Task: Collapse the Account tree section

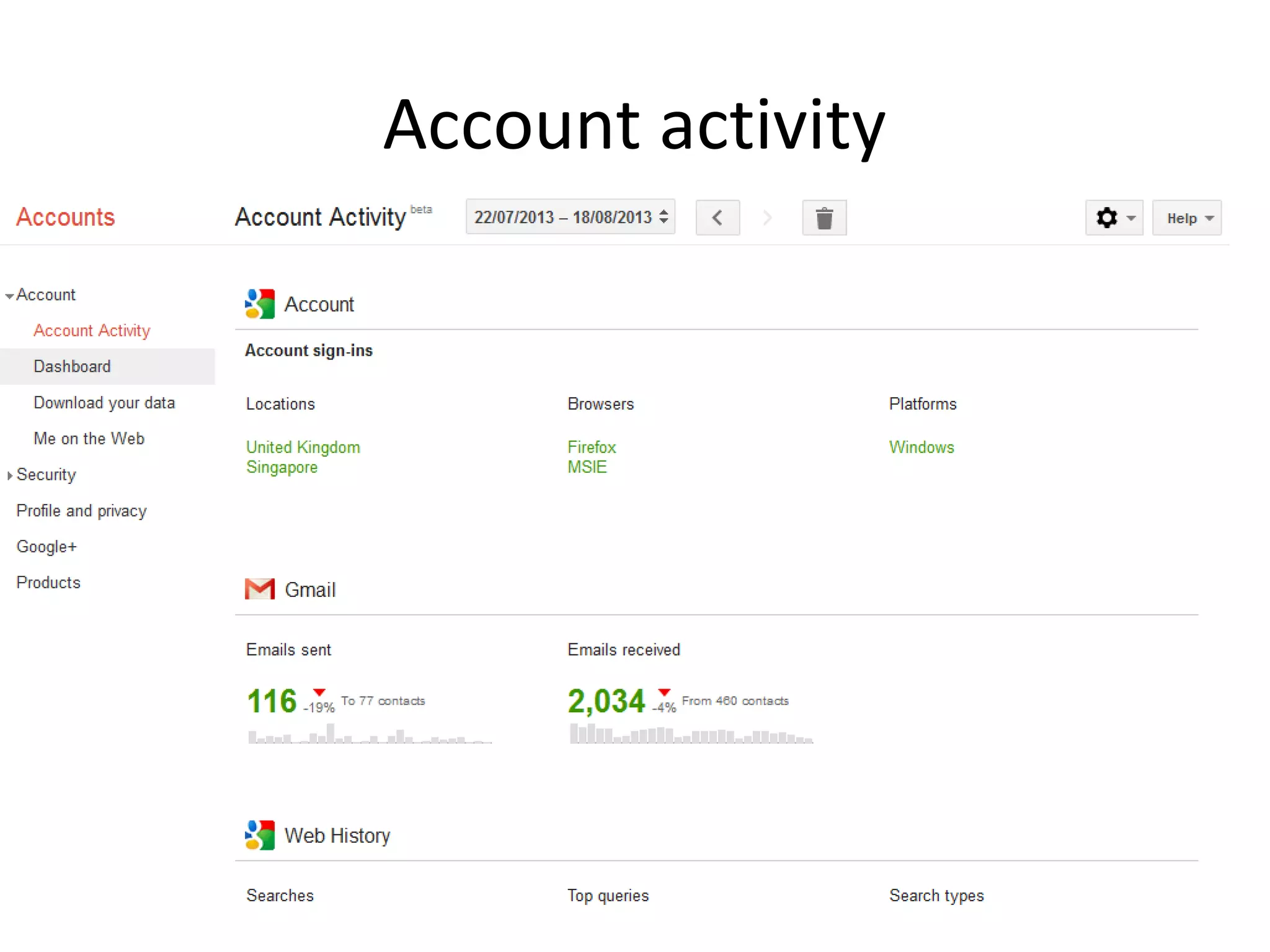Action: (x=9, y=296)
